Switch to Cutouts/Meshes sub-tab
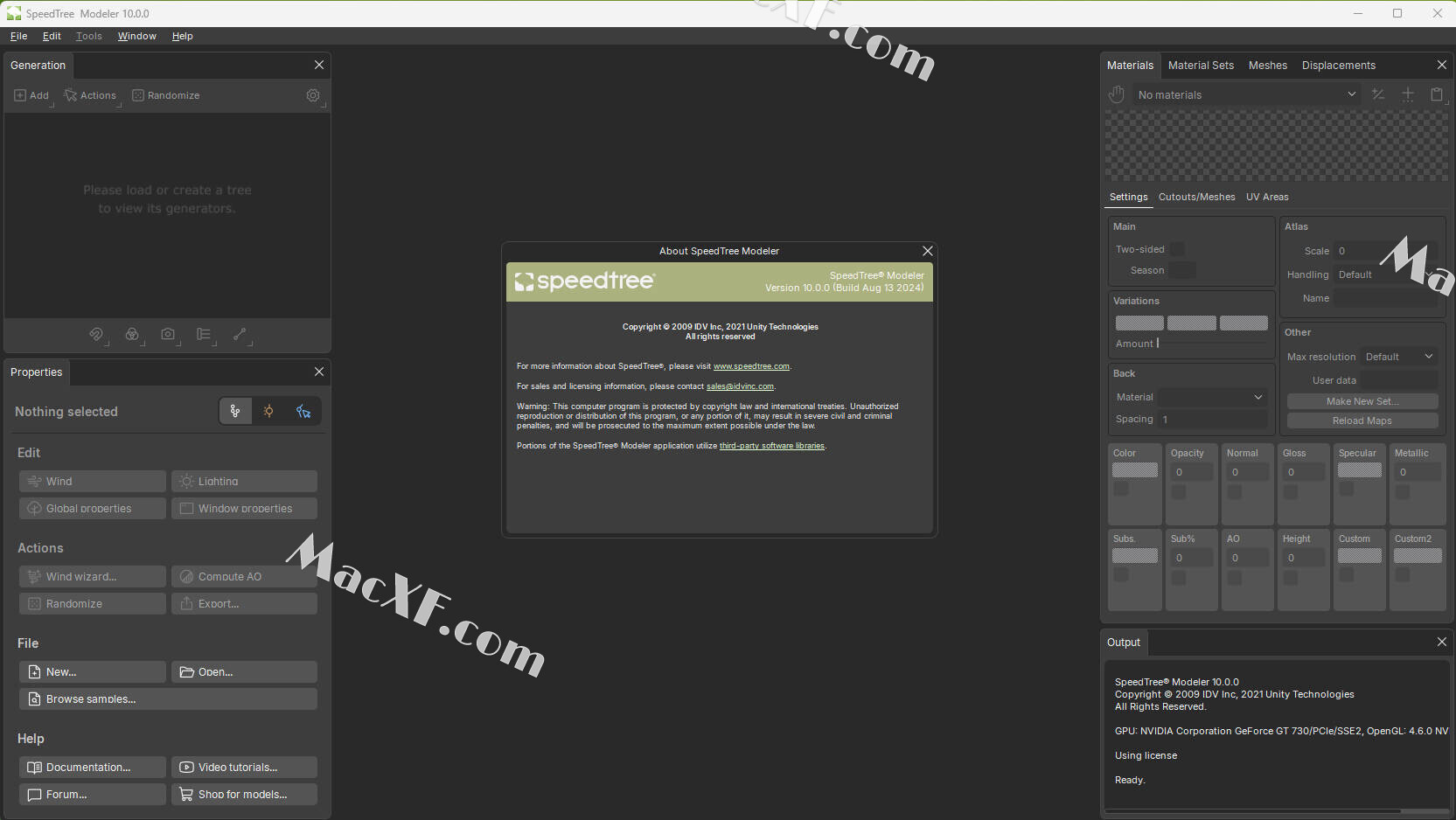Viewport: 1456px width, 820px height. click(1196, 197)
